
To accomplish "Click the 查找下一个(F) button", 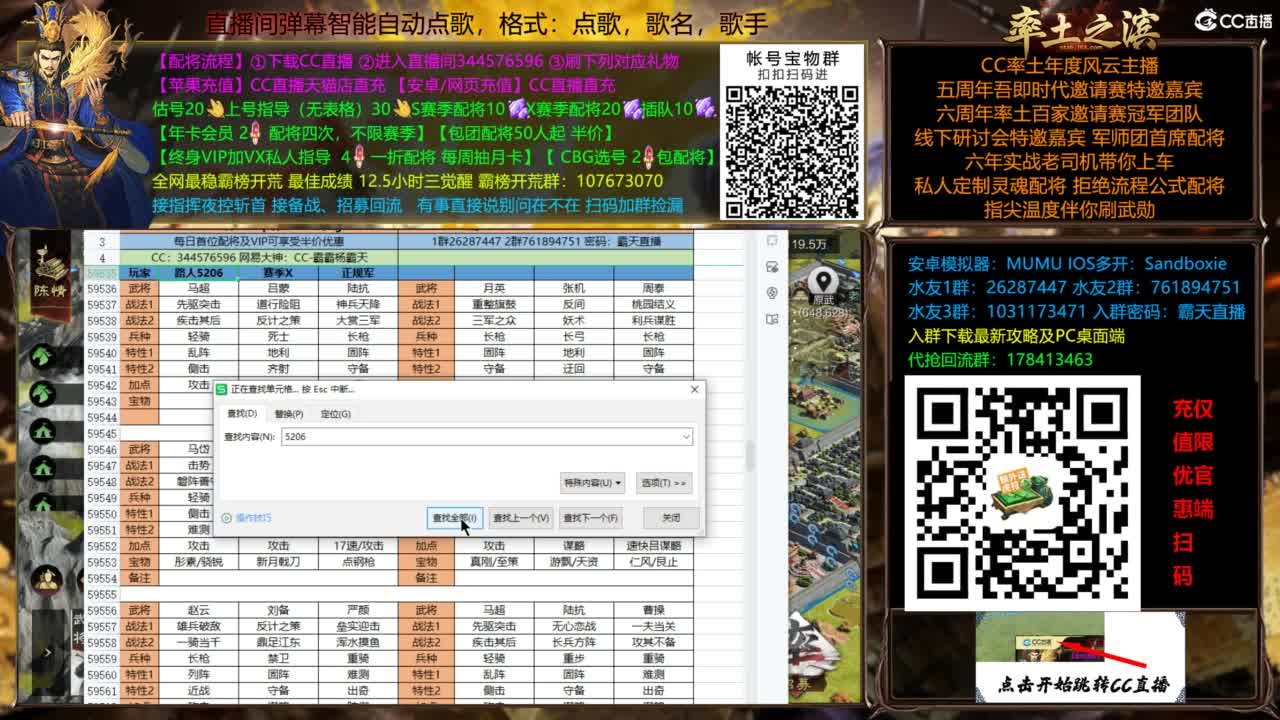I will (590, 518).
